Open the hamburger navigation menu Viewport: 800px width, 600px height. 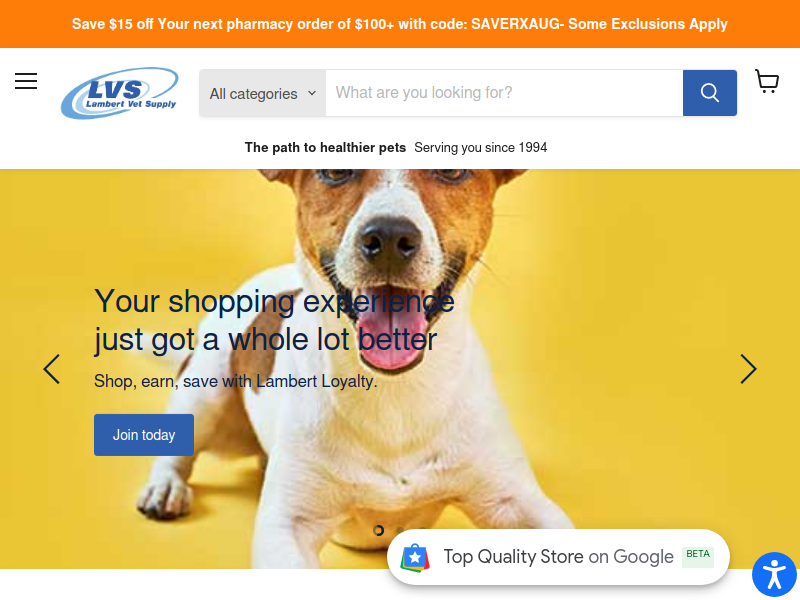point(26,81)
